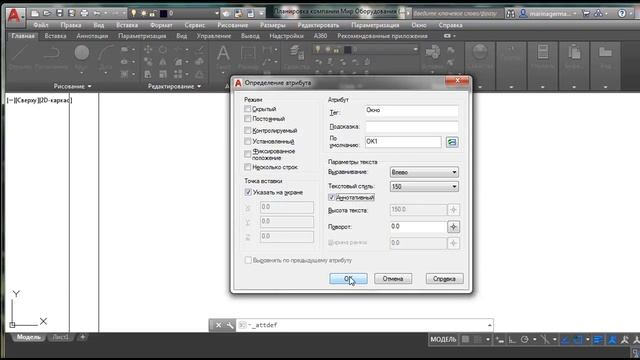Screen dimensions: 640x360
Task: Toggle grid display in status bar
Action: [x=465, y=339]
